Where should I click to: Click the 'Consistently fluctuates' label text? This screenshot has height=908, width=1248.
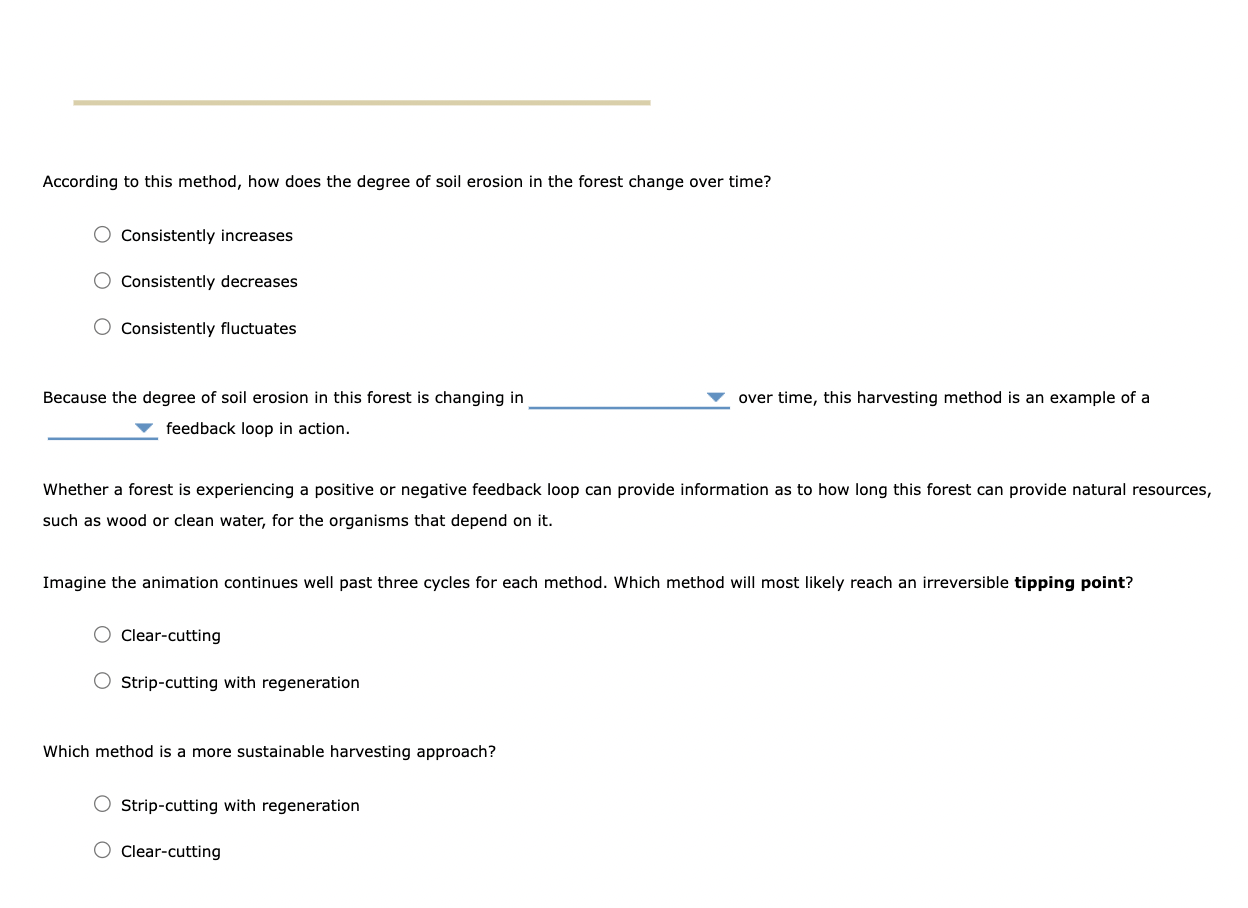[209, 329]
